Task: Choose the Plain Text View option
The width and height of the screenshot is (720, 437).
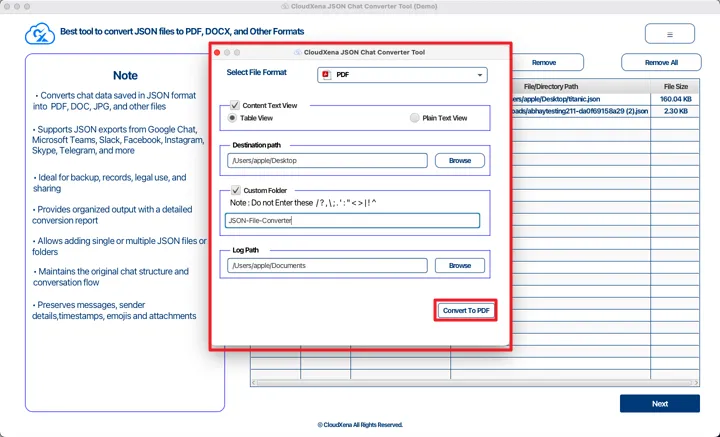Action: (415, 118)
